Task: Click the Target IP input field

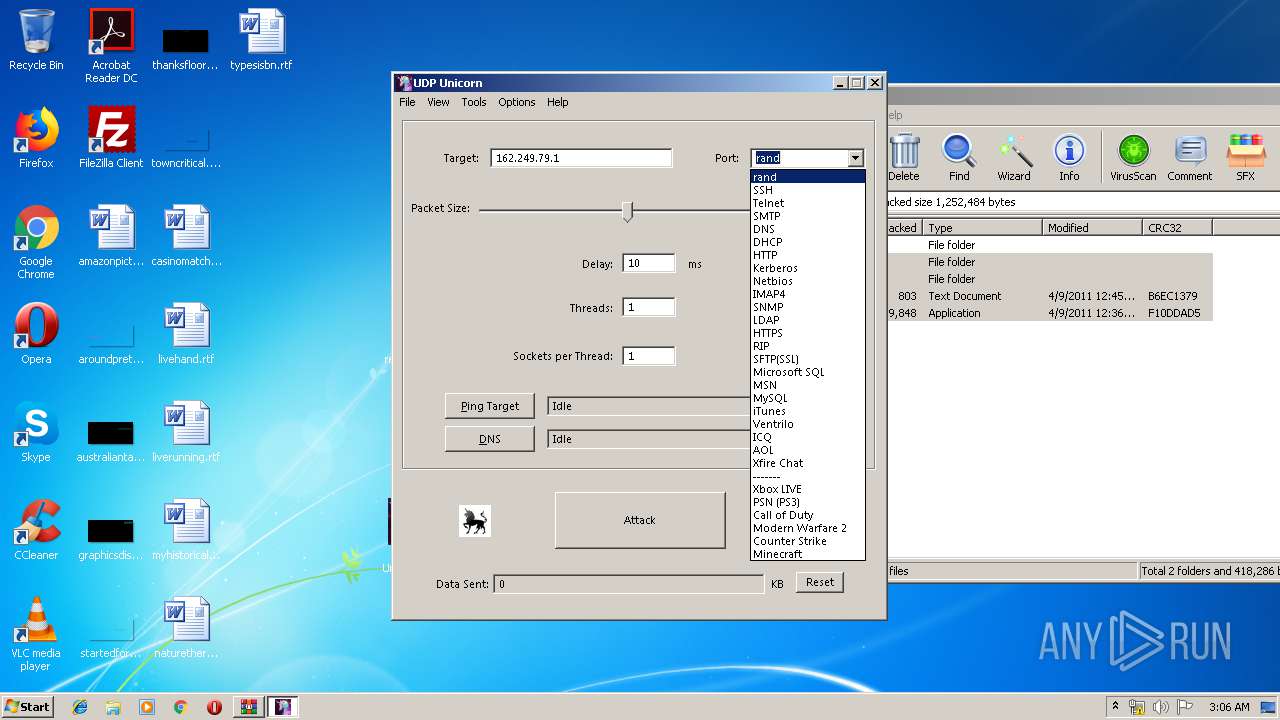Action: click(x=581, y=158)
